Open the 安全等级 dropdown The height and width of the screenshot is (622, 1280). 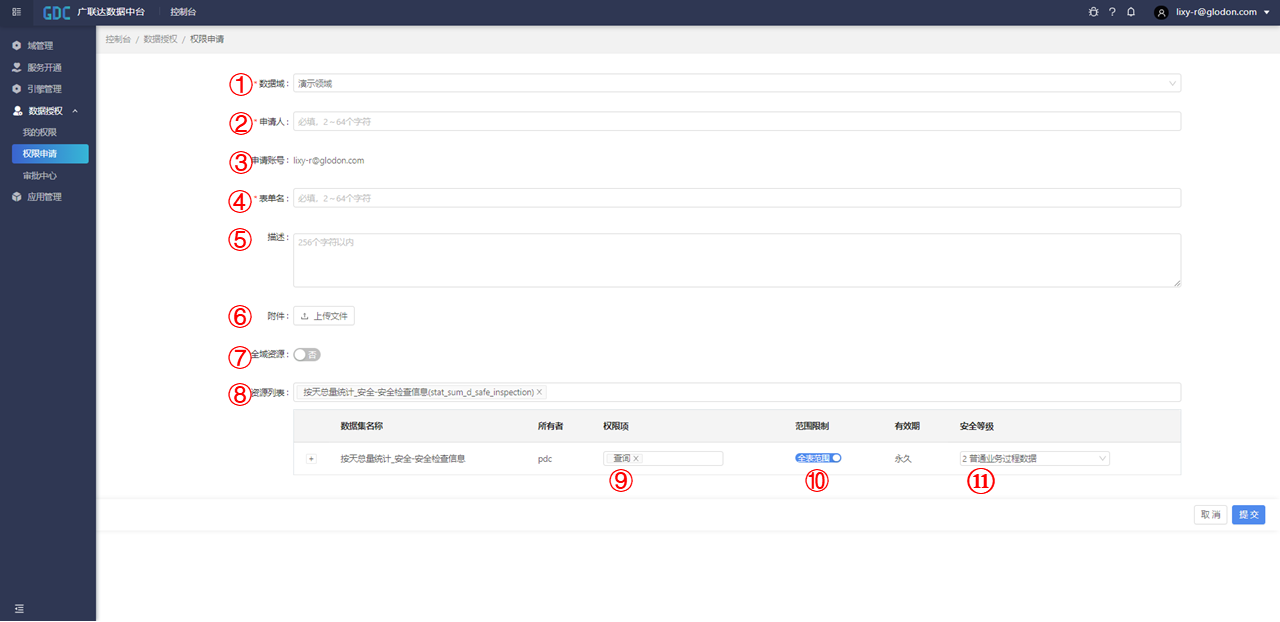(x=1032, y=459)
